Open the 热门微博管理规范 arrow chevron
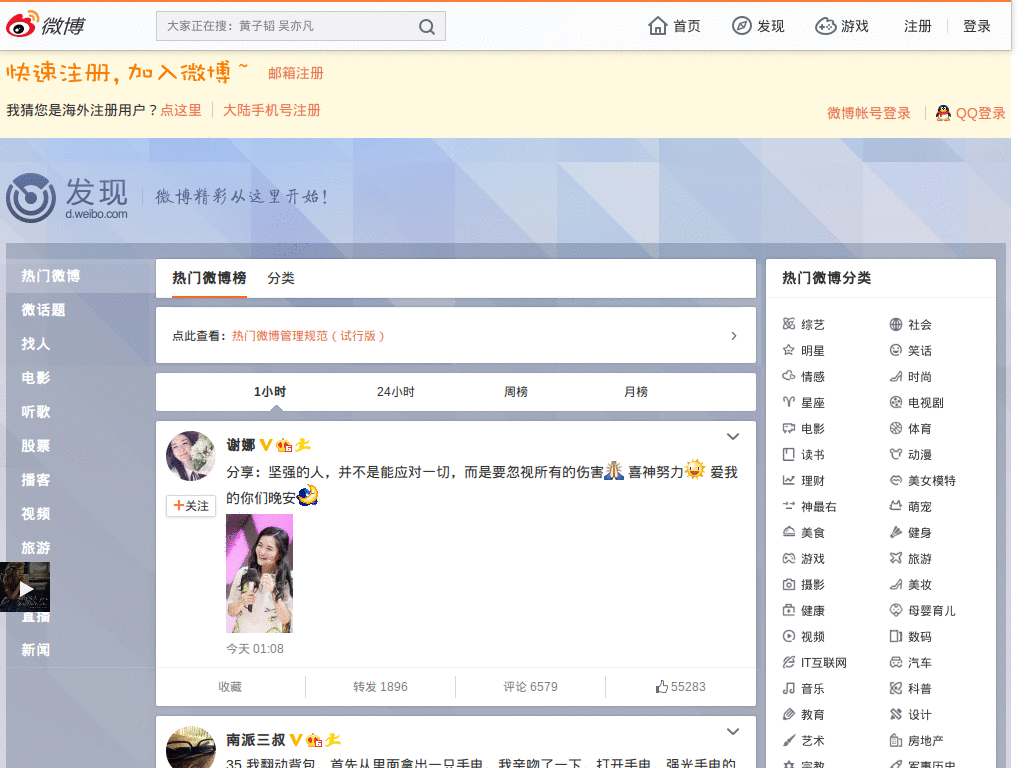1024x768 pixels. 734,336
